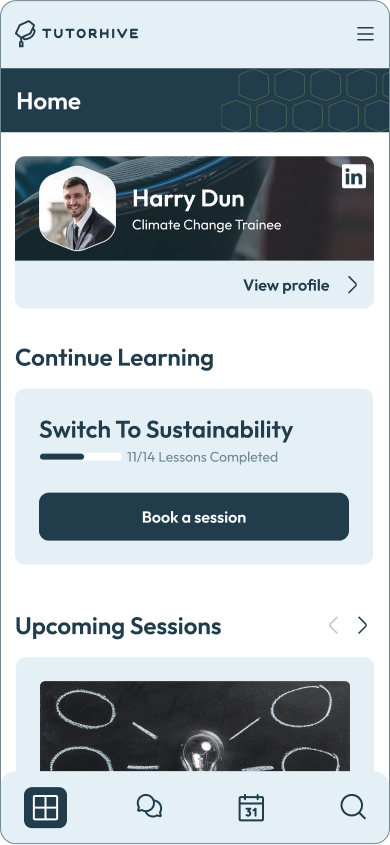
Task: Open Harry Dun's LinkedIn icon
Action: [x=354, y=176]
